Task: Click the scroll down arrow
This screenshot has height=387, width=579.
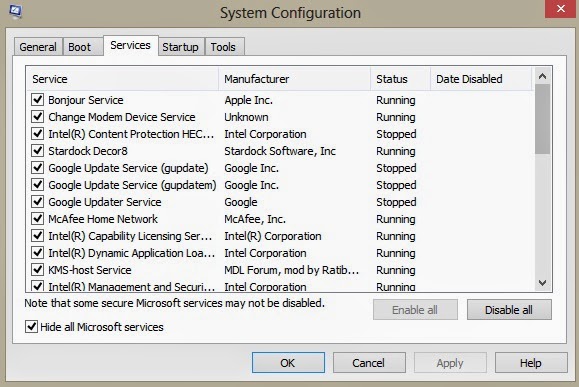Action: (x=542, y=283)
